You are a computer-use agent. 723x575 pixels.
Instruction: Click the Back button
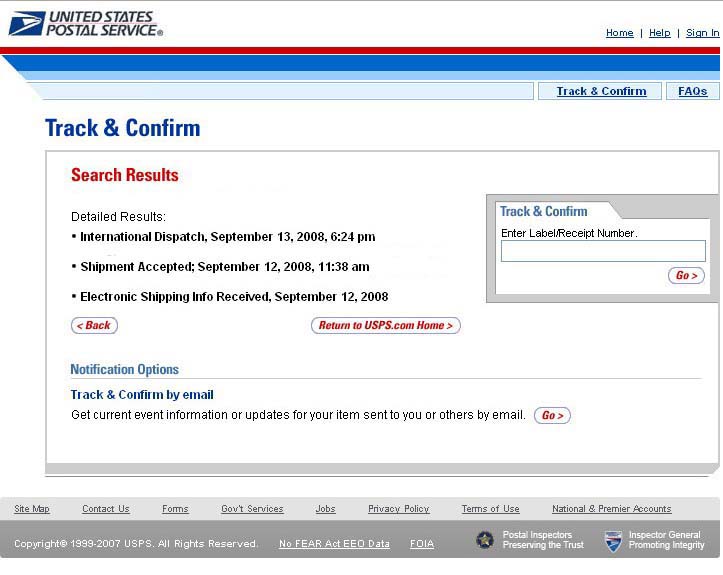pyautogui.click(x=94, y=325)
